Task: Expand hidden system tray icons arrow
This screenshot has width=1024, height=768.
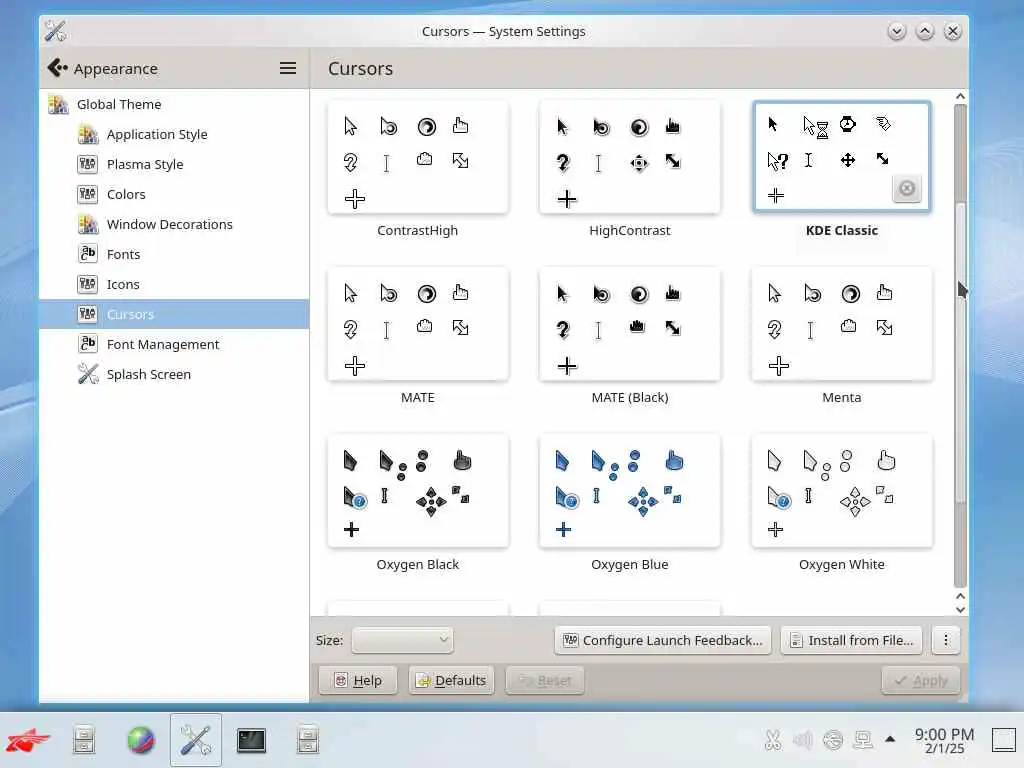Action: [889, 739]
